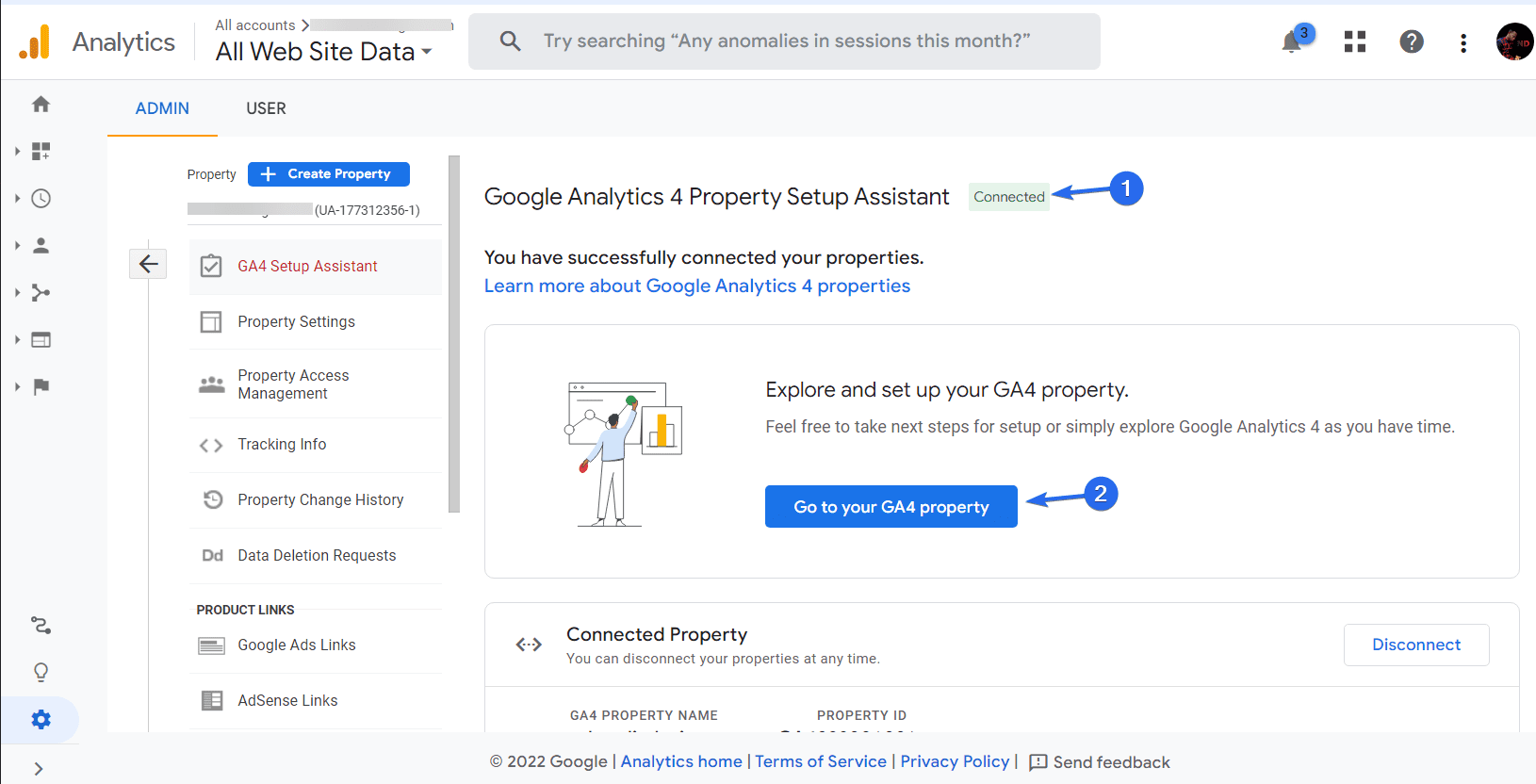This screenshot has height=784, width=1536.
Task: Click the Property Change History icon
Action: pos(213,499)
